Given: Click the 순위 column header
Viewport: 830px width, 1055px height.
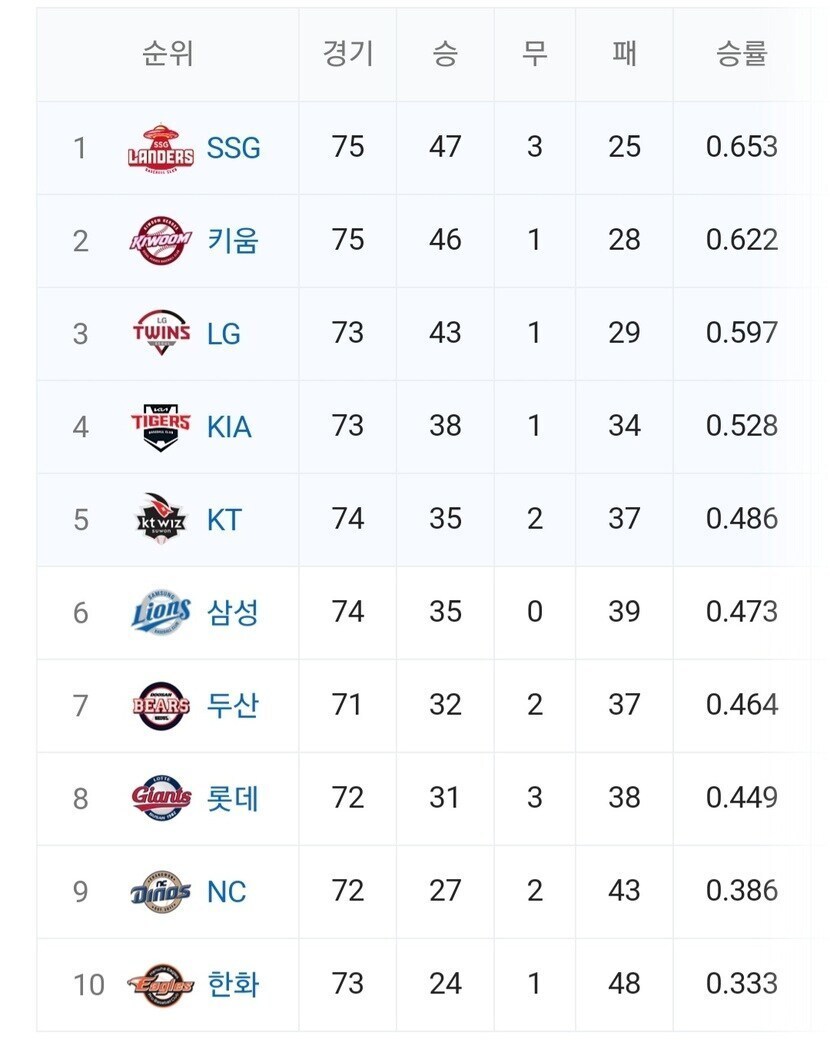Looking at the screenshot, I should (167, 54).
